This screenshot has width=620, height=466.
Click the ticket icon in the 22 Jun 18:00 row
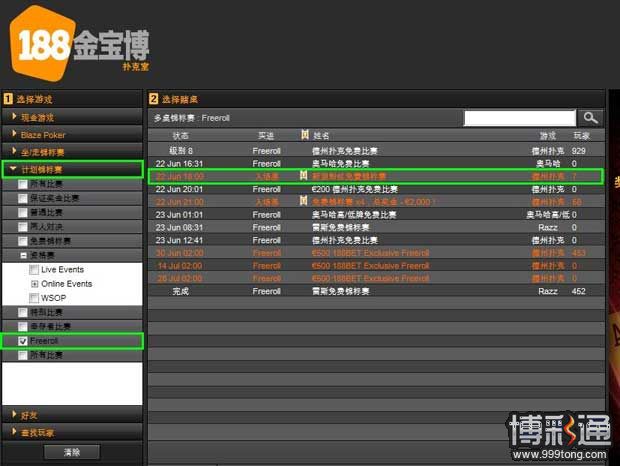(303, 175)
